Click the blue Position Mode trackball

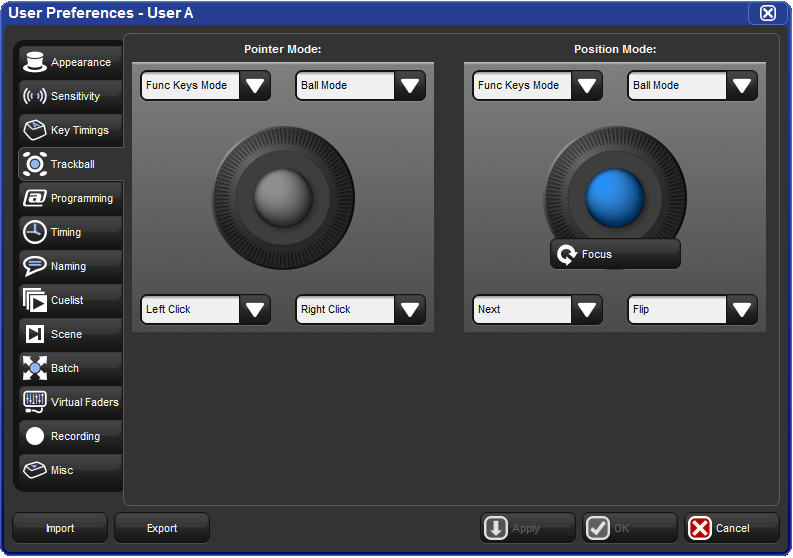pyautogui.click(x=615, y=198)
